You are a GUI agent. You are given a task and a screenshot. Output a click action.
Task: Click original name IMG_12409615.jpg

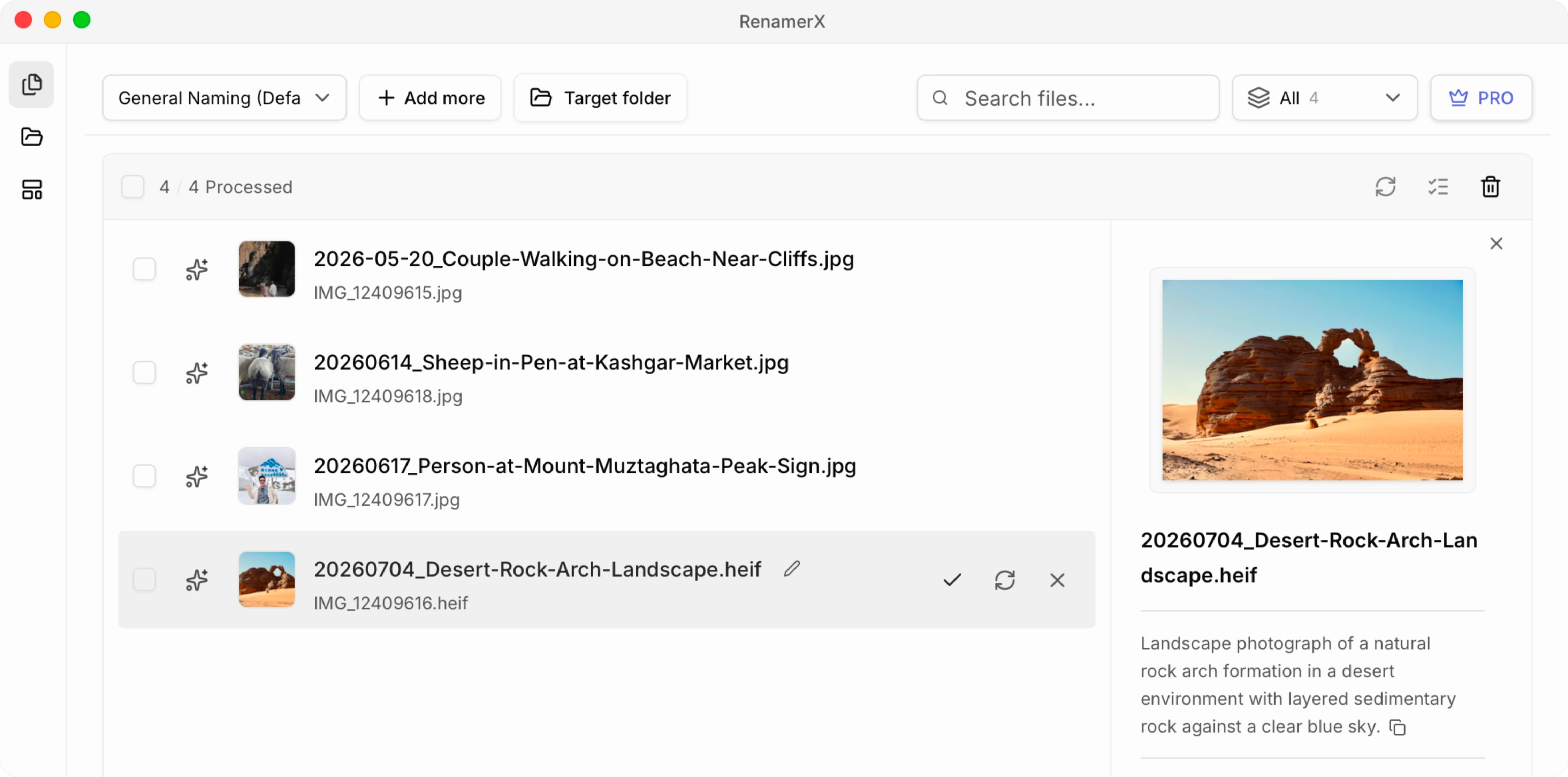click(x=388, y=293)
